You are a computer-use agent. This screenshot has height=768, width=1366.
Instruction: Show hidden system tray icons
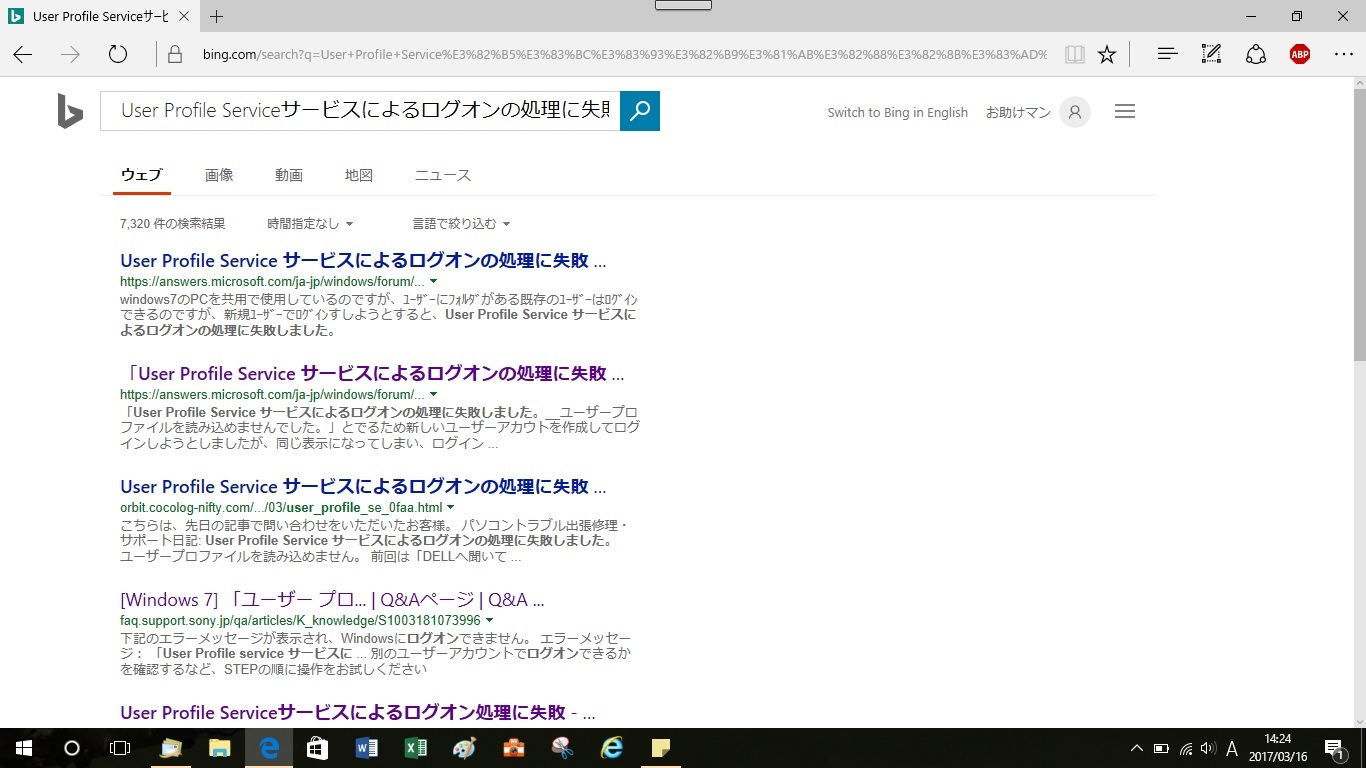pos(1136,748)
